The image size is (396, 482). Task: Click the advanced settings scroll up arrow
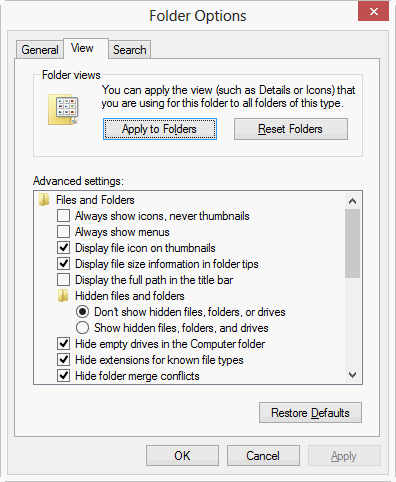tap(352, 201)
